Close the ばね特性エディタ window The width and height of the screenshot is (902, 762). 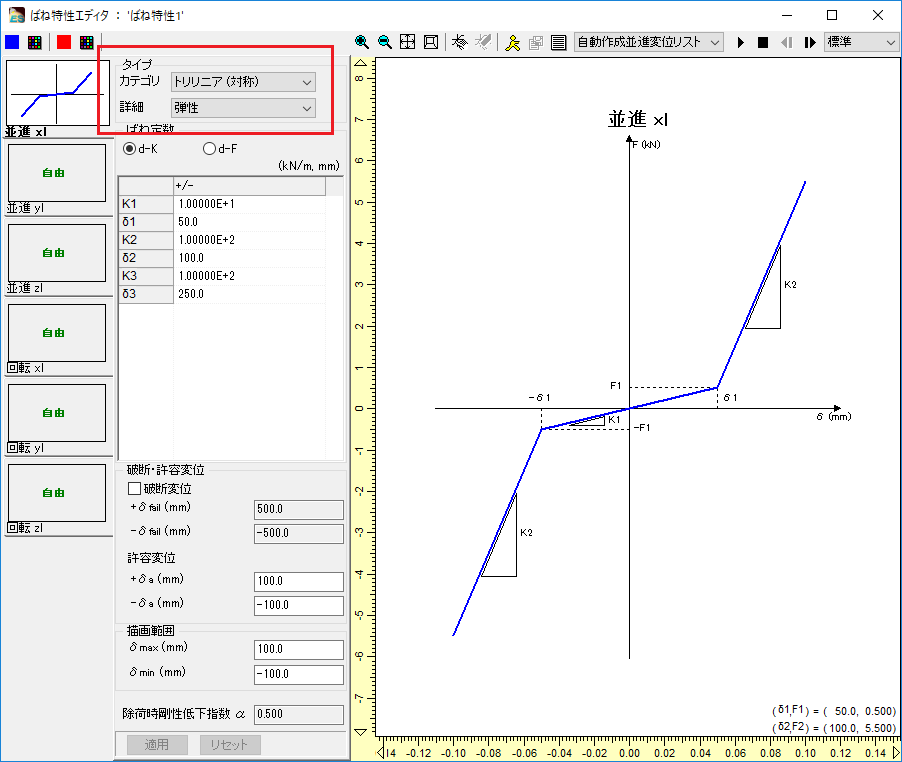pyautogui.click(x=878, y=15)
